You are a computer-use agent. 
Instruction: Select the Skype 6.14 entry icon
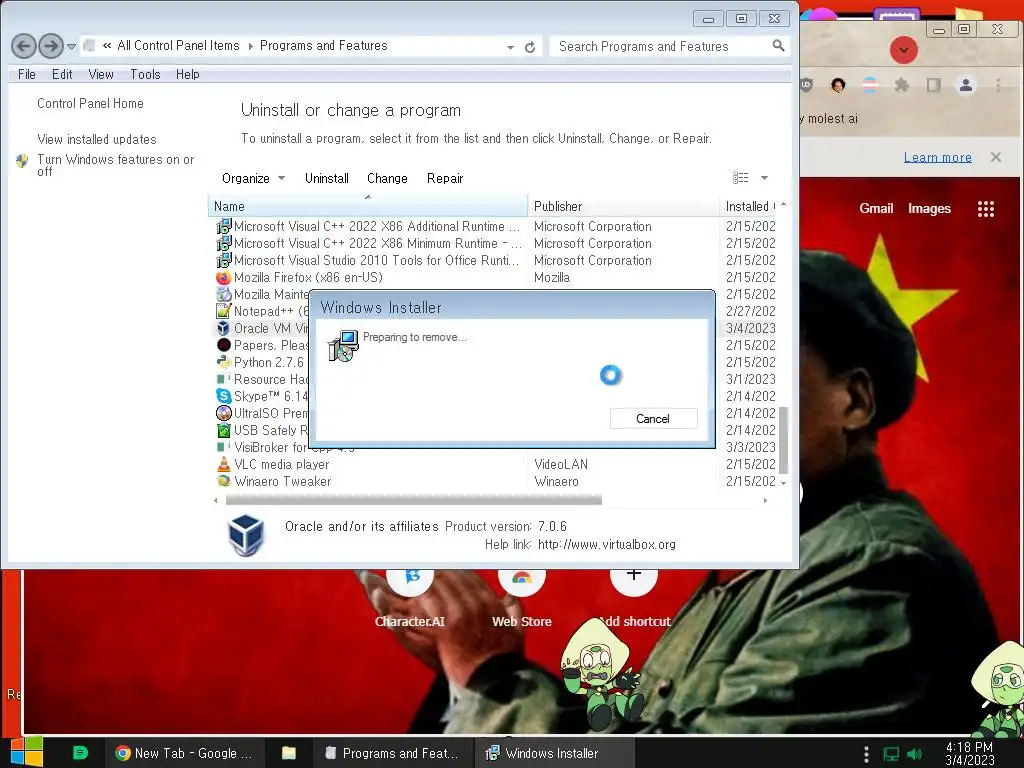click(223, 396)
